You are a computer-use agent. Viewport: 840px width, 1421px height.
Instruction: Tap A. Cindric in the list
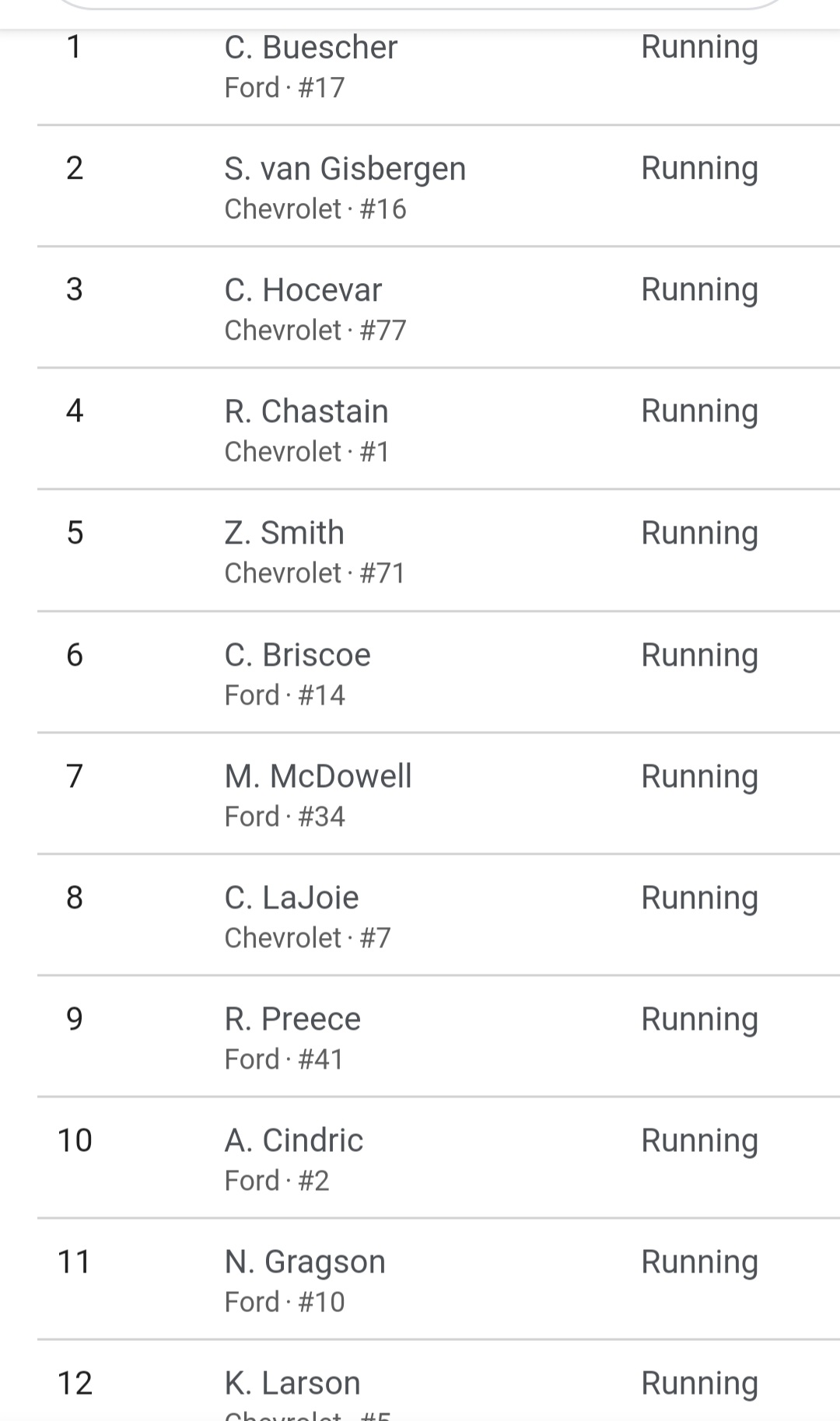(x=293, y=1140)
